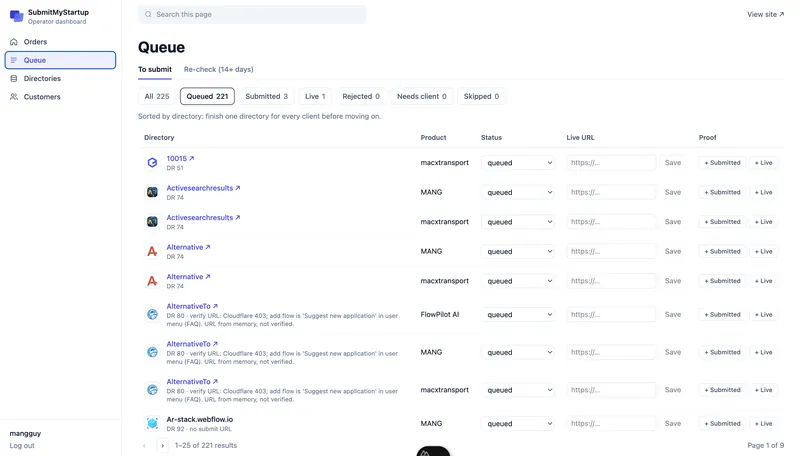Save the Live URL for 10015
This screenshot has height=456, width=800.
click(x=672, y=163)
